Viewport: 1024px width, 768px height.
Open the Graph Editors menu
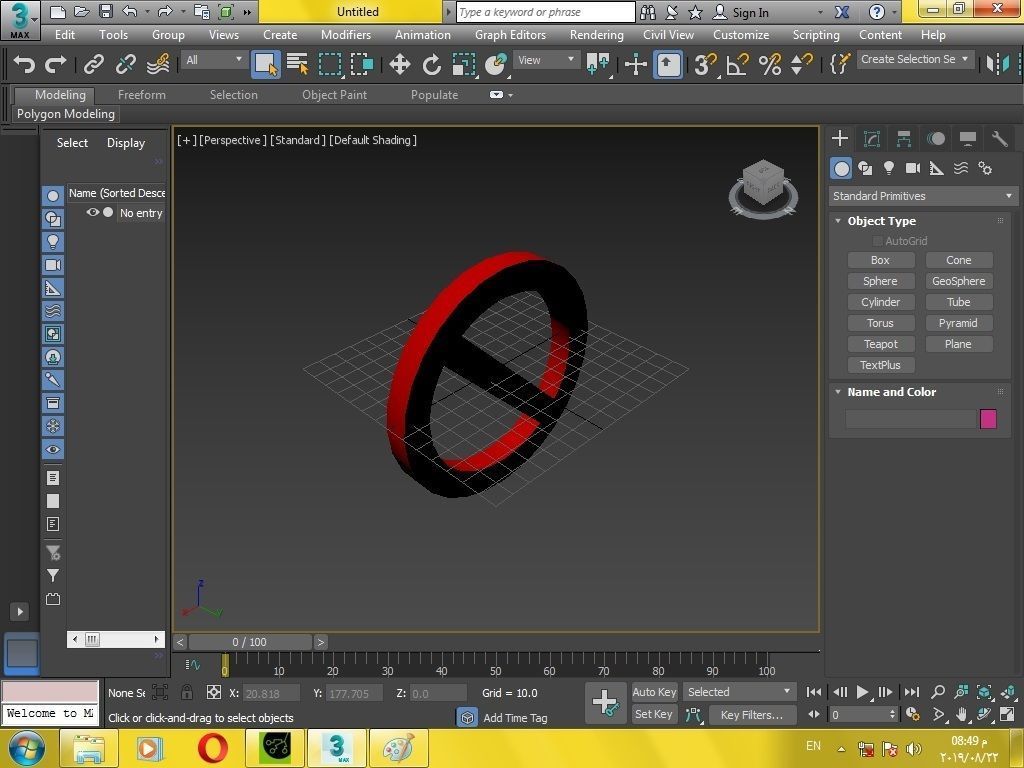click(x=510, y=35)
